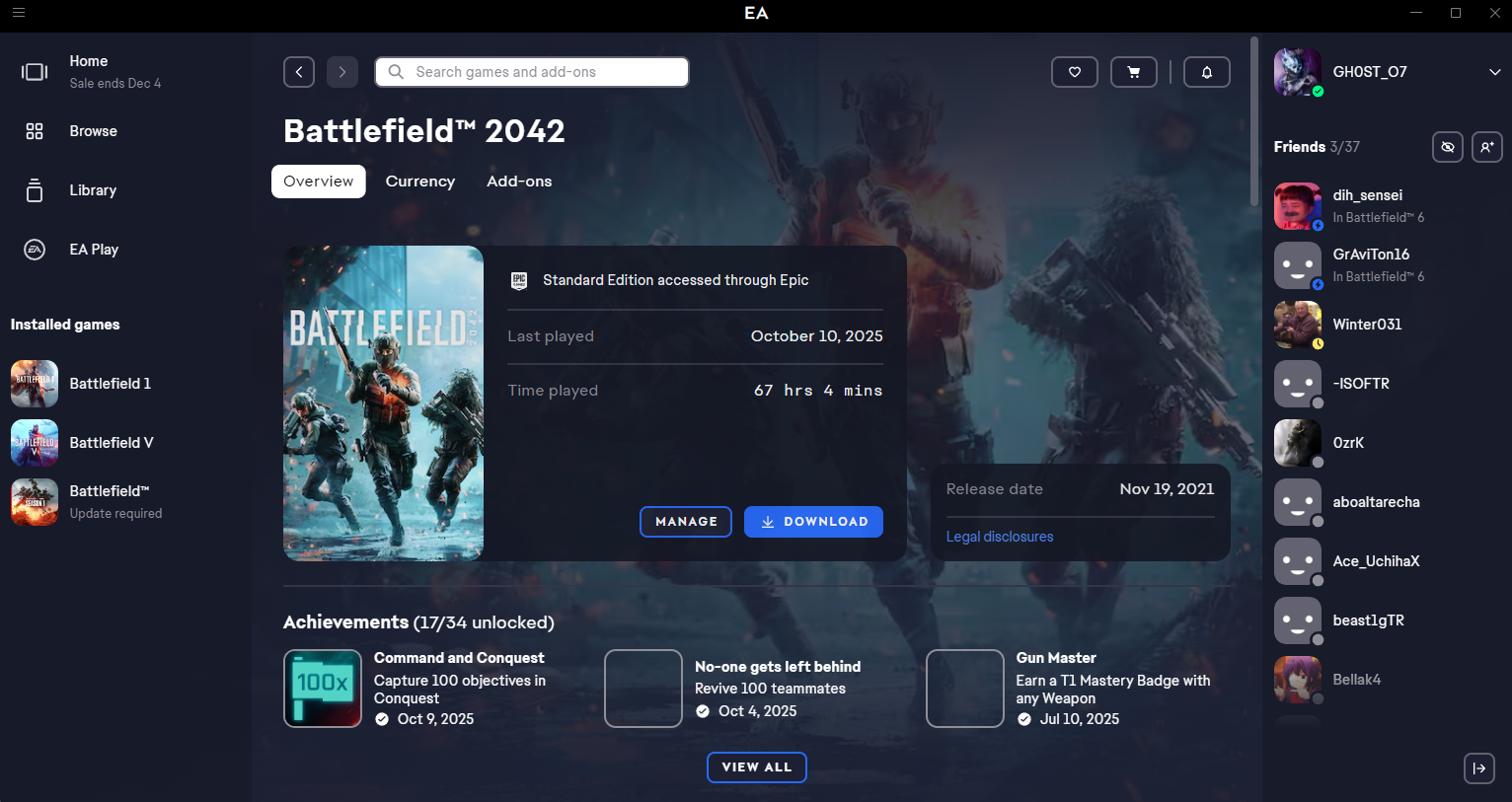Open the hamburger menu in title bar
This screenshot has width=1512, height=802.
(19, 13)
